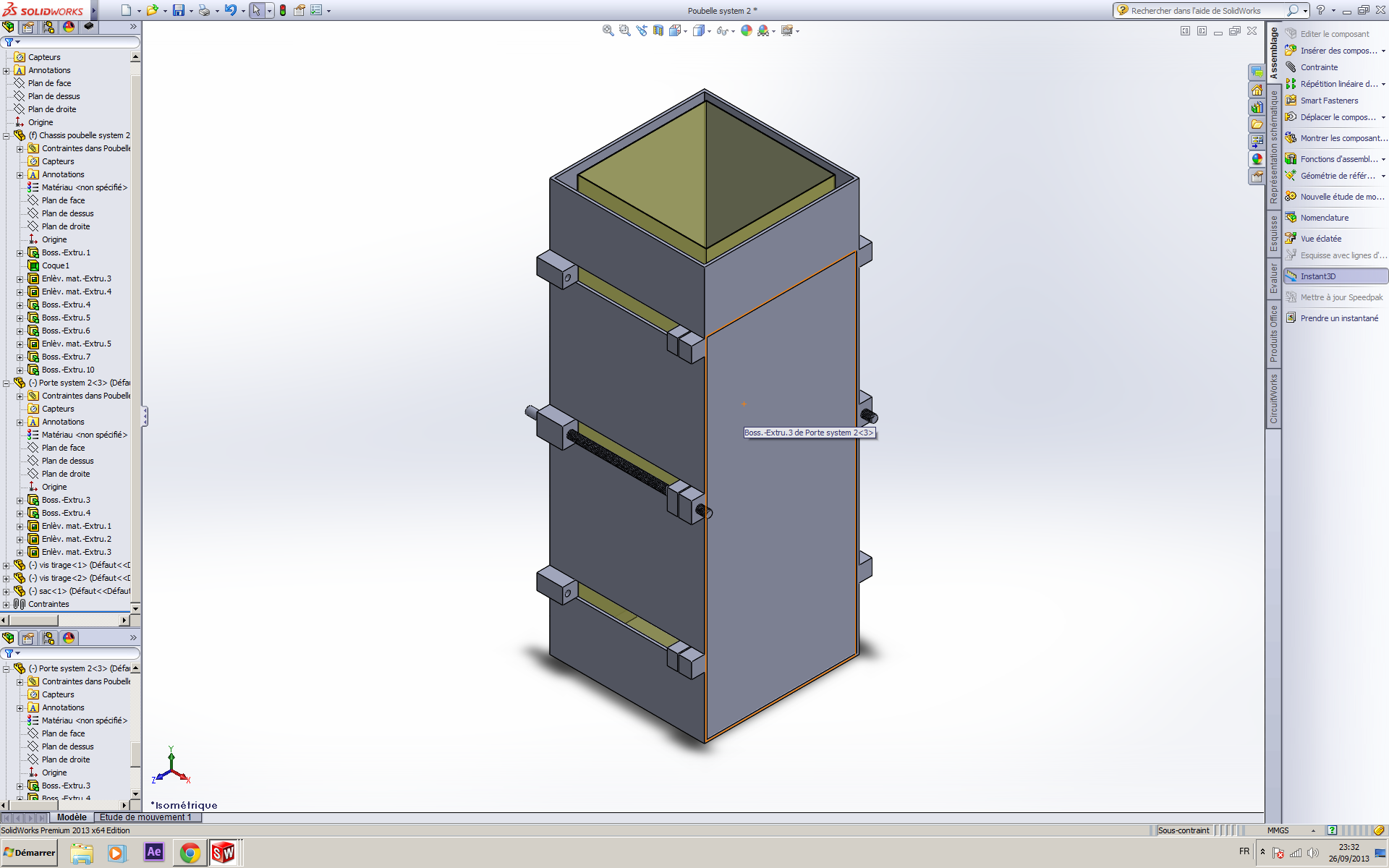This screenshot has width=1389, height=868.
Task: Click Insérer des composants command
Action: click(x=1338, y=51)
